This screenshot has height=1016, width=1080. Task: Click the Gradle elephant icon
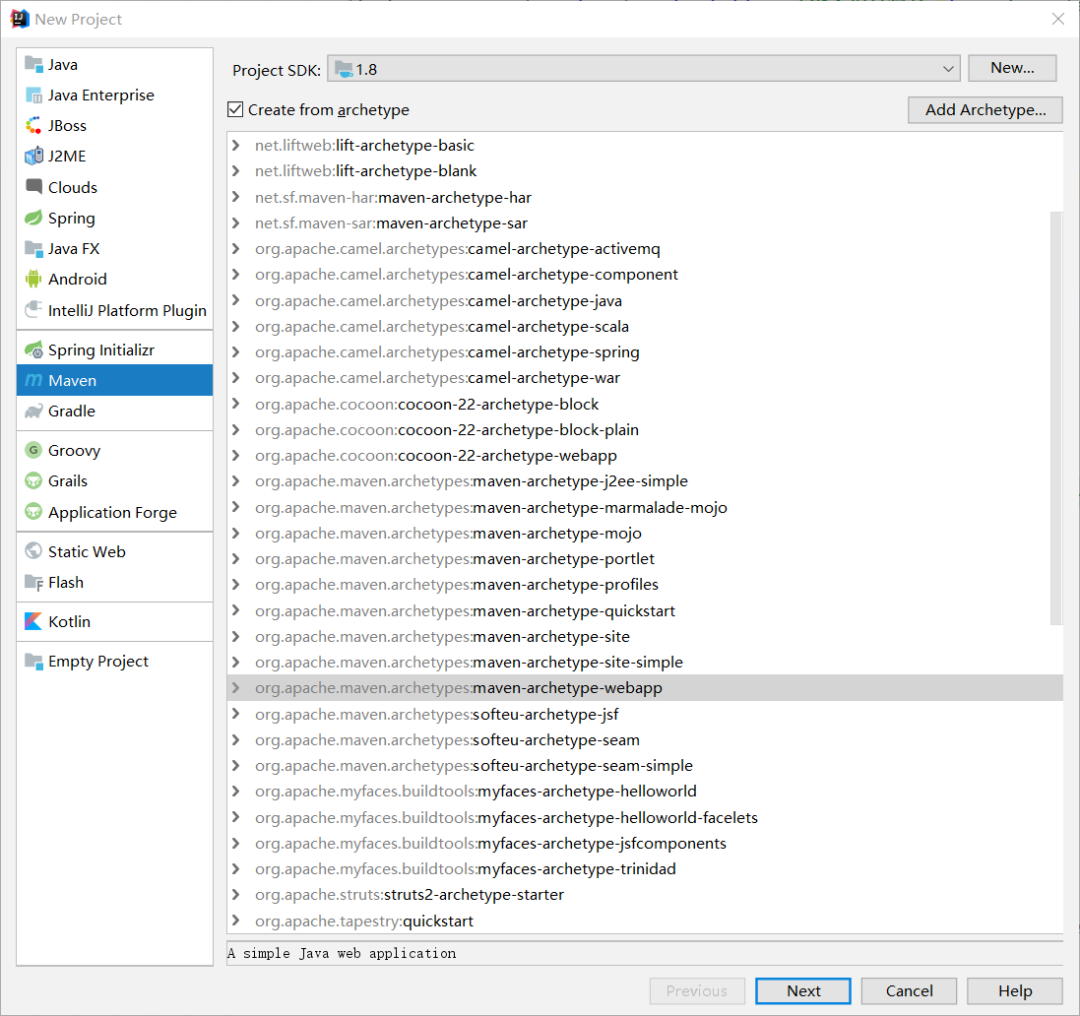pyautogui.click(x=33, y=411)
